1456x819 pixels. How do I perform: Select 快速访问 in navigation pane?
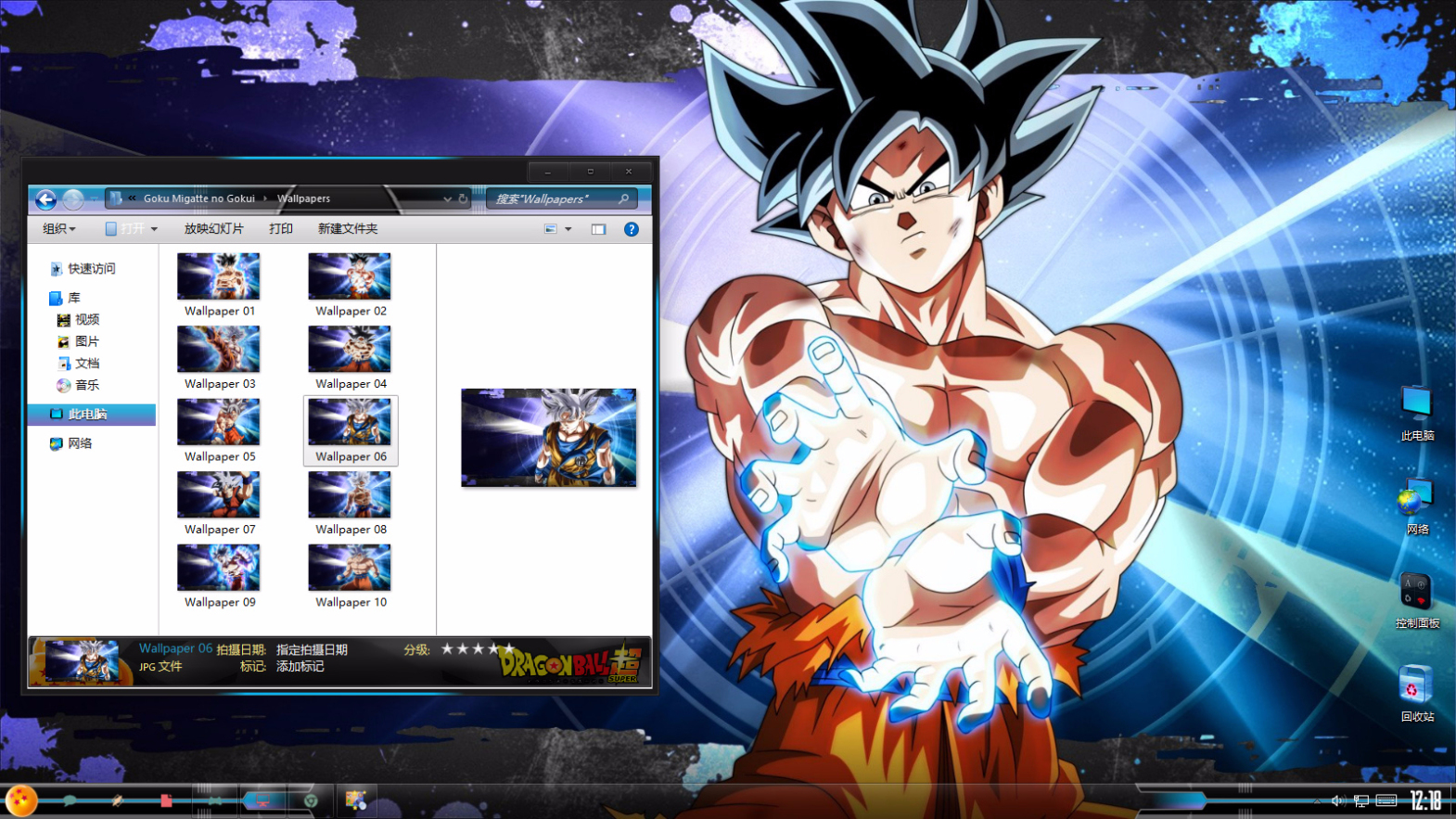[83, 269]
